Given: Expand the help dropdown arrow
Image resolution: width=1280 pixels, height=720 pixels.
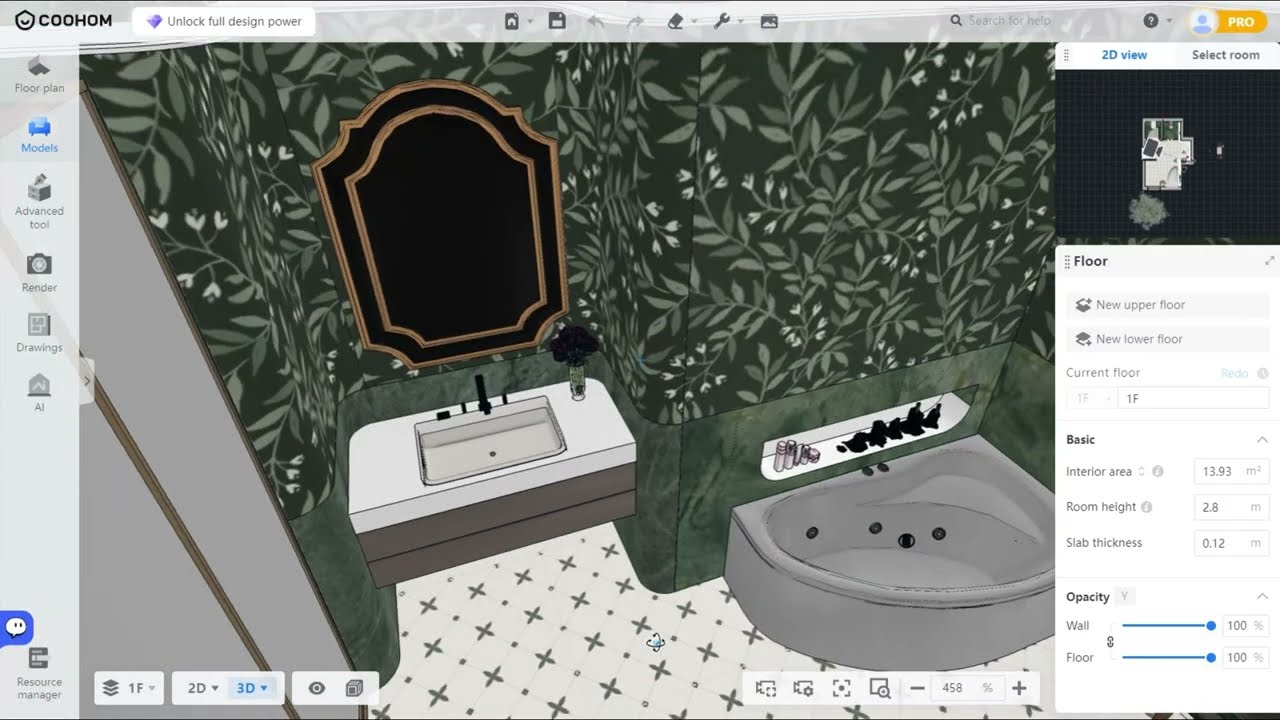Looking at the screenshot, I should (1168, 21).
